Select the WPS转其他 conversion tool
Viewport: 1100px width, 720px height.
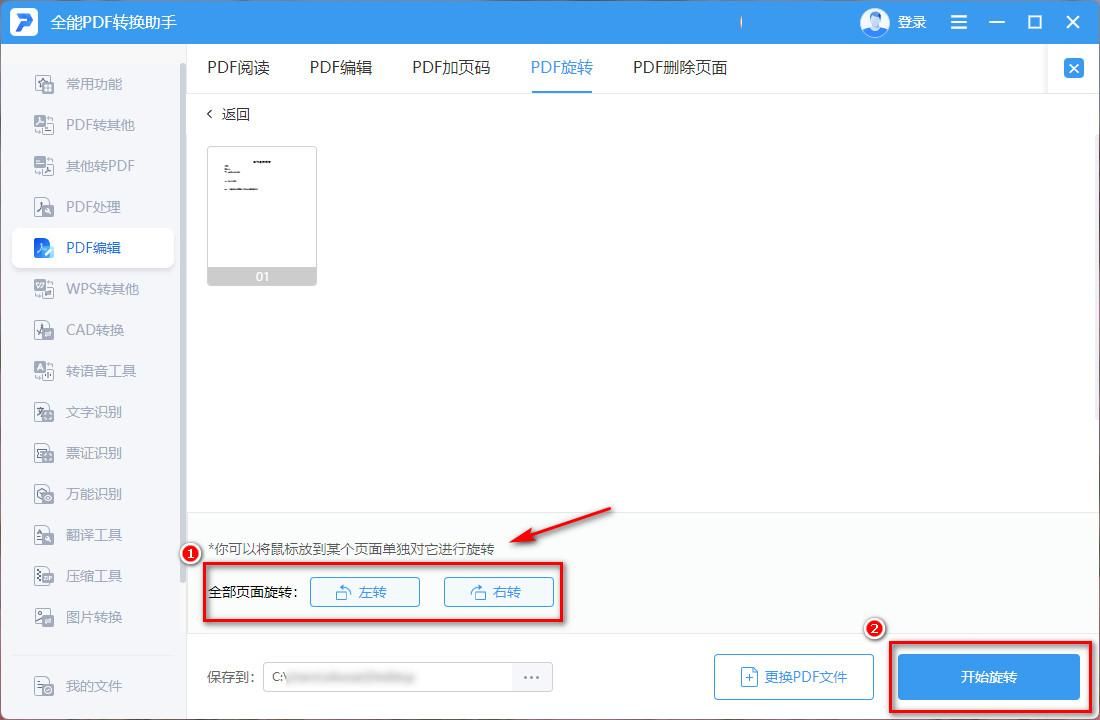click(95, 289)
